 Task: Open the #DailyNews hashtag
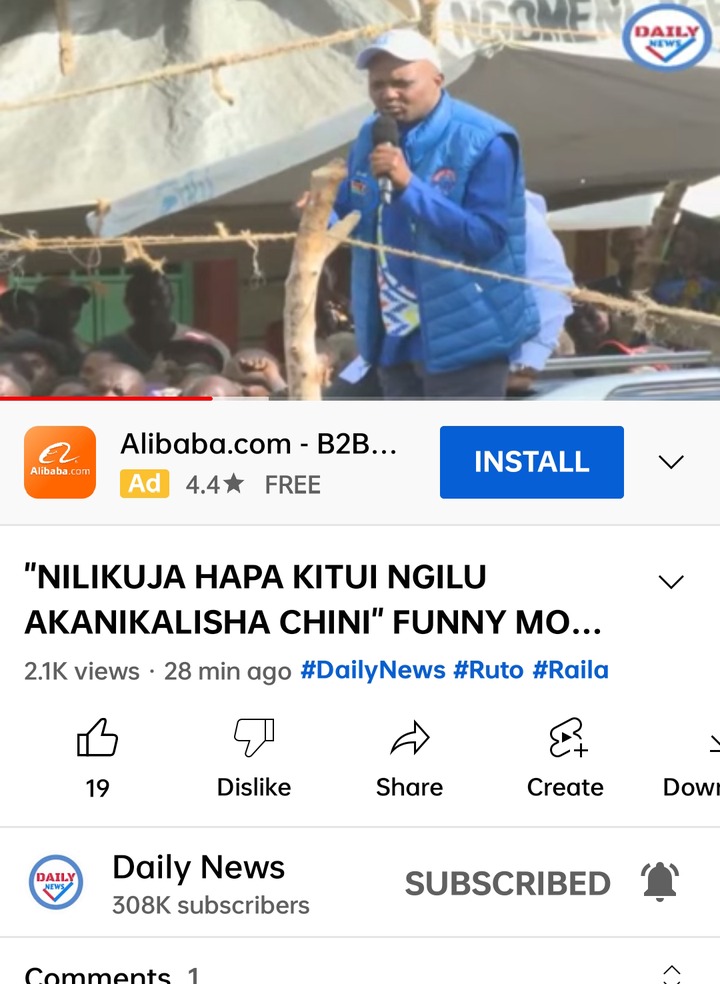tap(373, 670)
